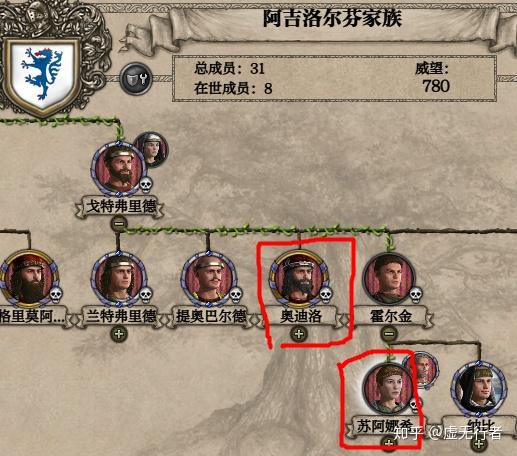Click the portrait of 霍尔金

389,279
